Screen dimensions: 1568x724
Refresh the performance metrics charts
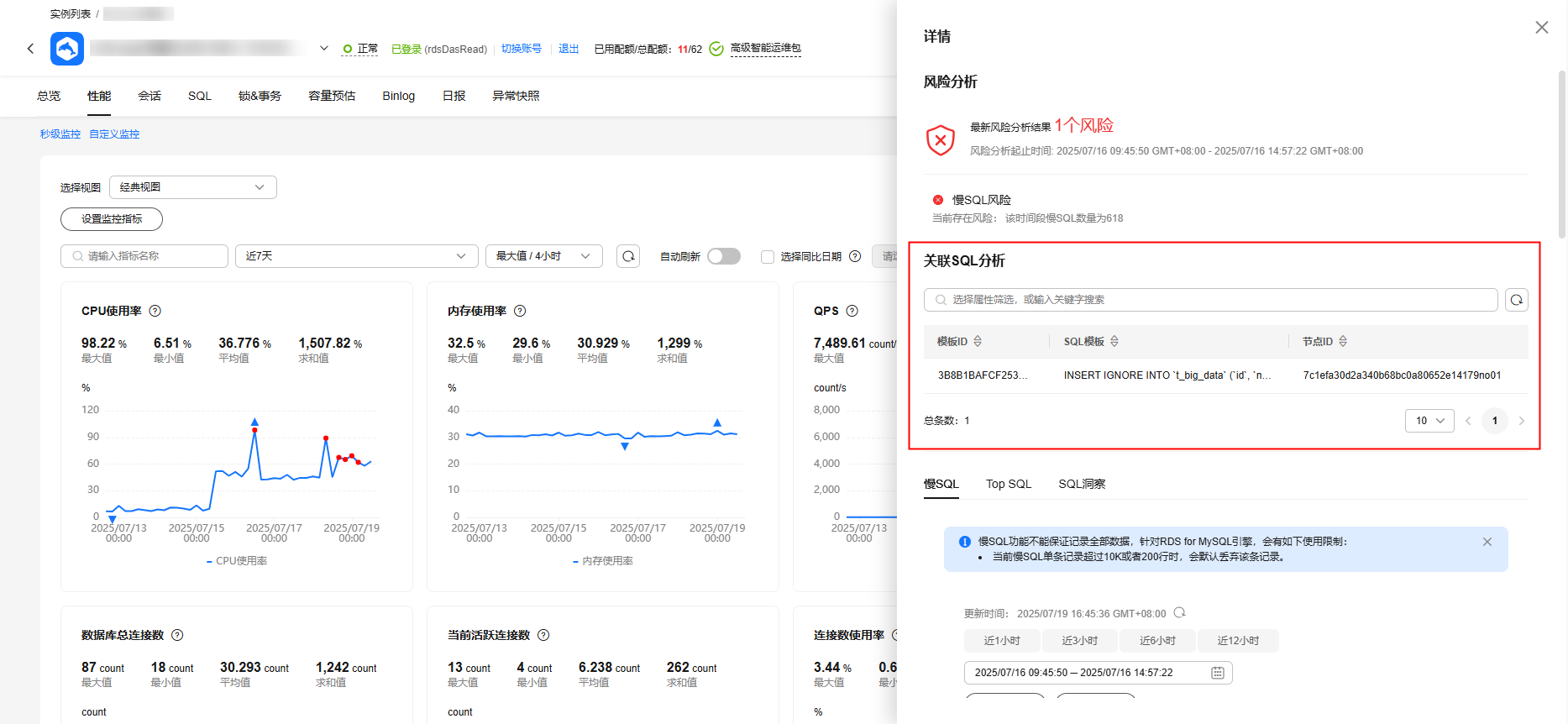pos(628,256)
